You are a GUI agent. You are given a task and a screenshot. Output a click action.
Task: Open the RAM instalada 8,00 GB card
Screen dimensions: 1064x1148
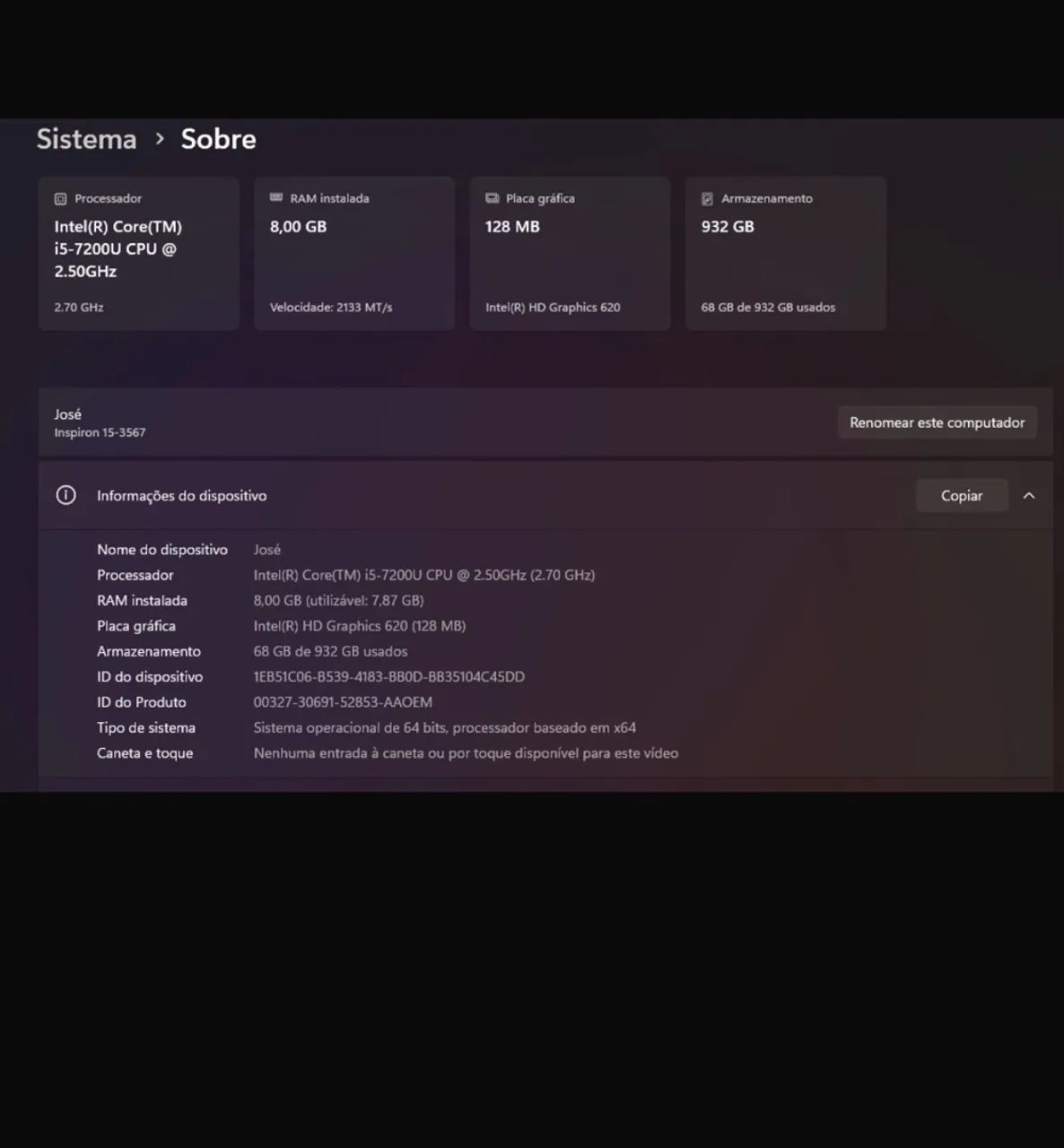pyautogui.click(x=354, y=254)
